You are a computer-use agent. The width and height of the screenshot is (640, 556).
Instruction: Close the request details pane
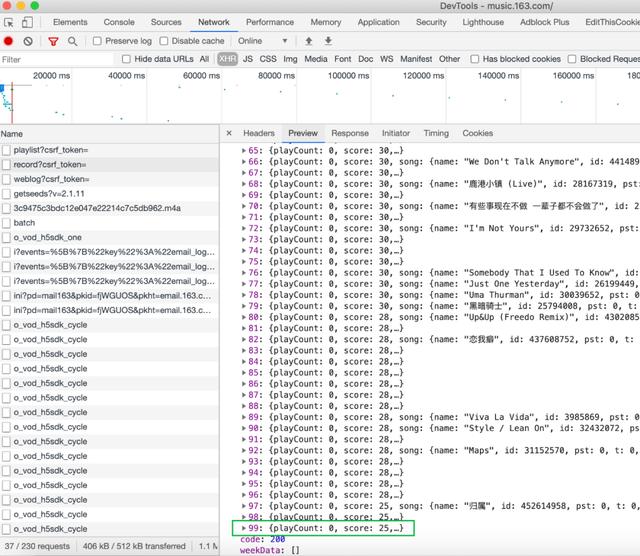(229, 133)
